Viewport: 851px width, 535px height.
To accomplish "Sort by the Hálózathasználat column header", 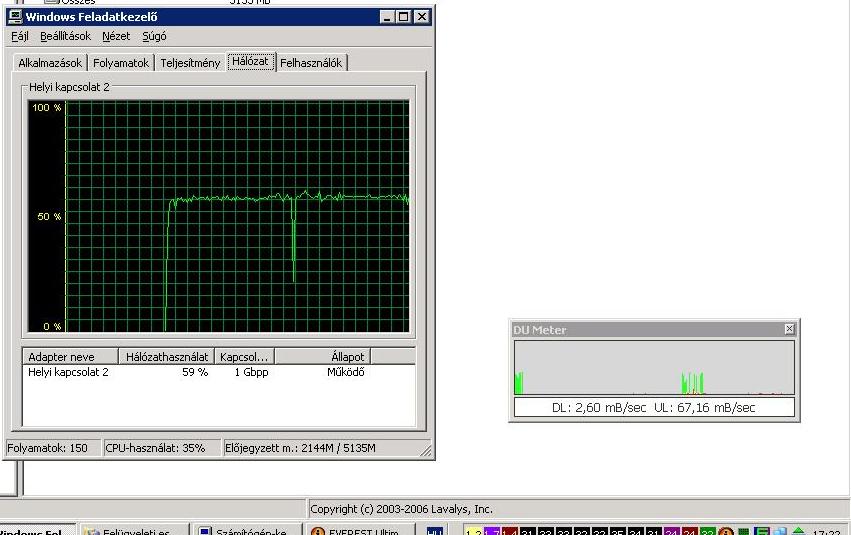I will pyautogui.click(x=166, y=357).
